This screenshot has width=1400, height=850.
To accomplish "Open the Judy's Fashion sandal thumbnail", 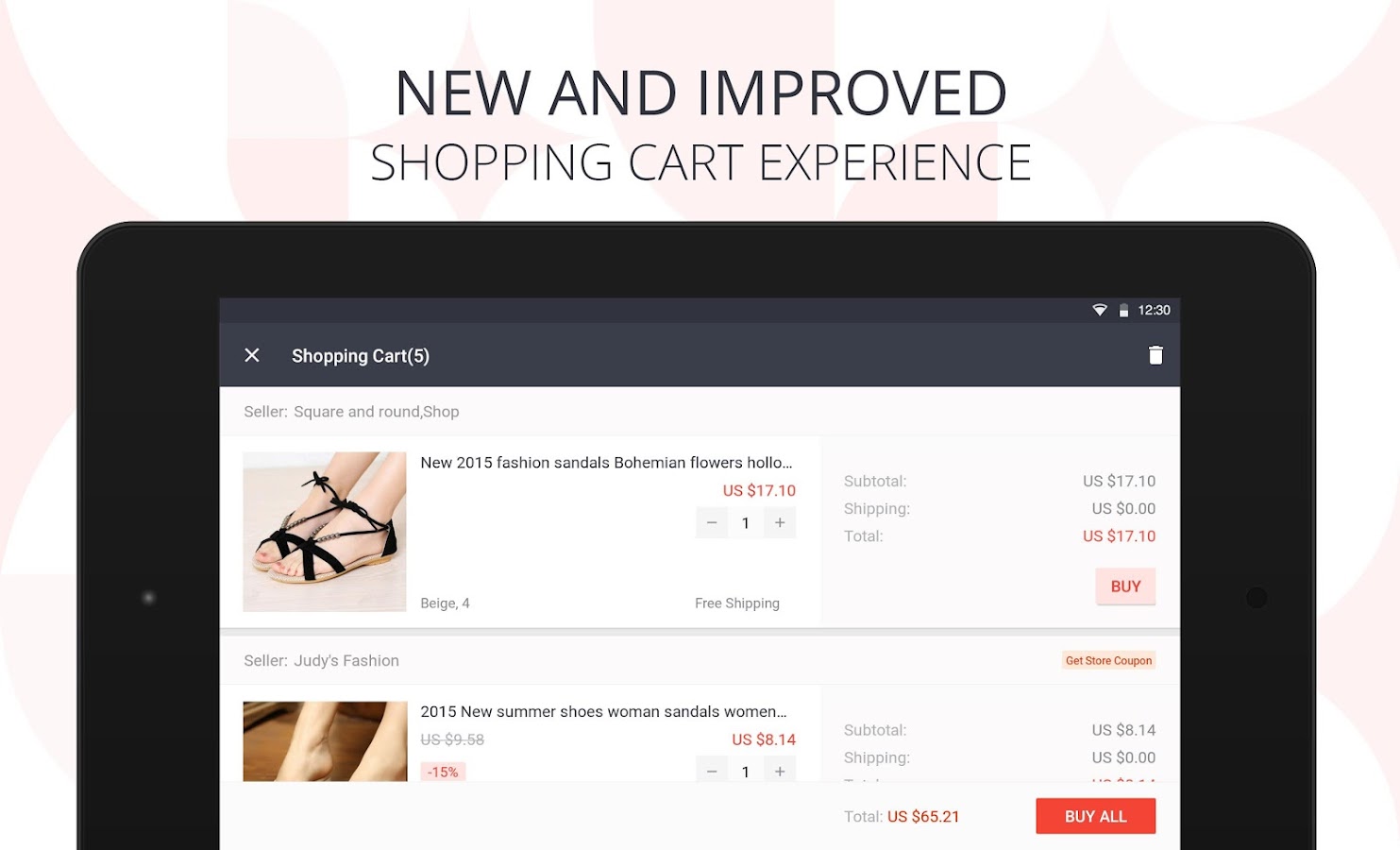I will [325, 741].
